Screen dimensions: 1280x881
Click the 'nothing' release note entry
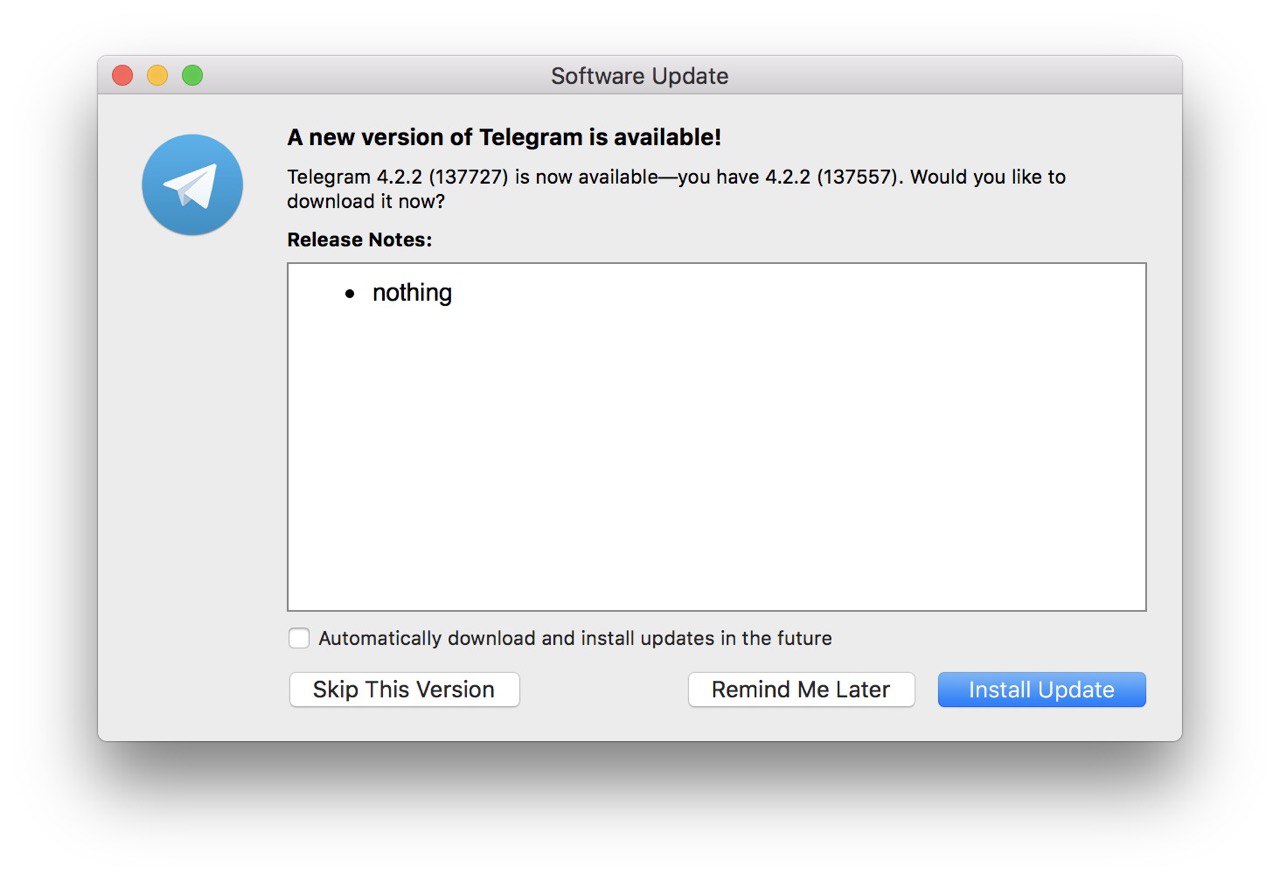coord(412,293)
